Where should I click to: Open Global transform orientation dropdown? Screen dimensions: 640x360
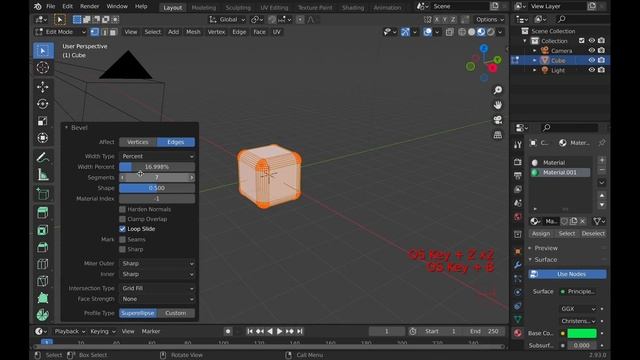[227, 20]
